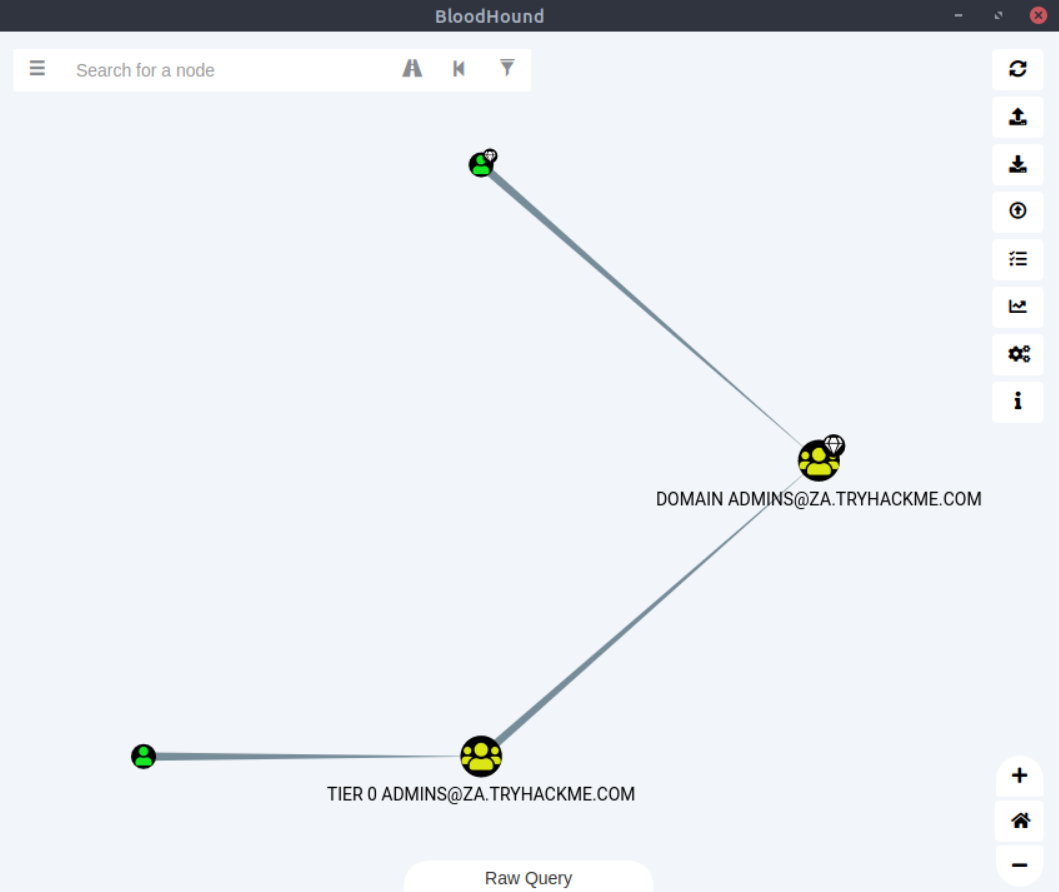This screenshot has width=1059, height=892.
Task: Minimize the BloodHound window
Action: click(958, 15)
